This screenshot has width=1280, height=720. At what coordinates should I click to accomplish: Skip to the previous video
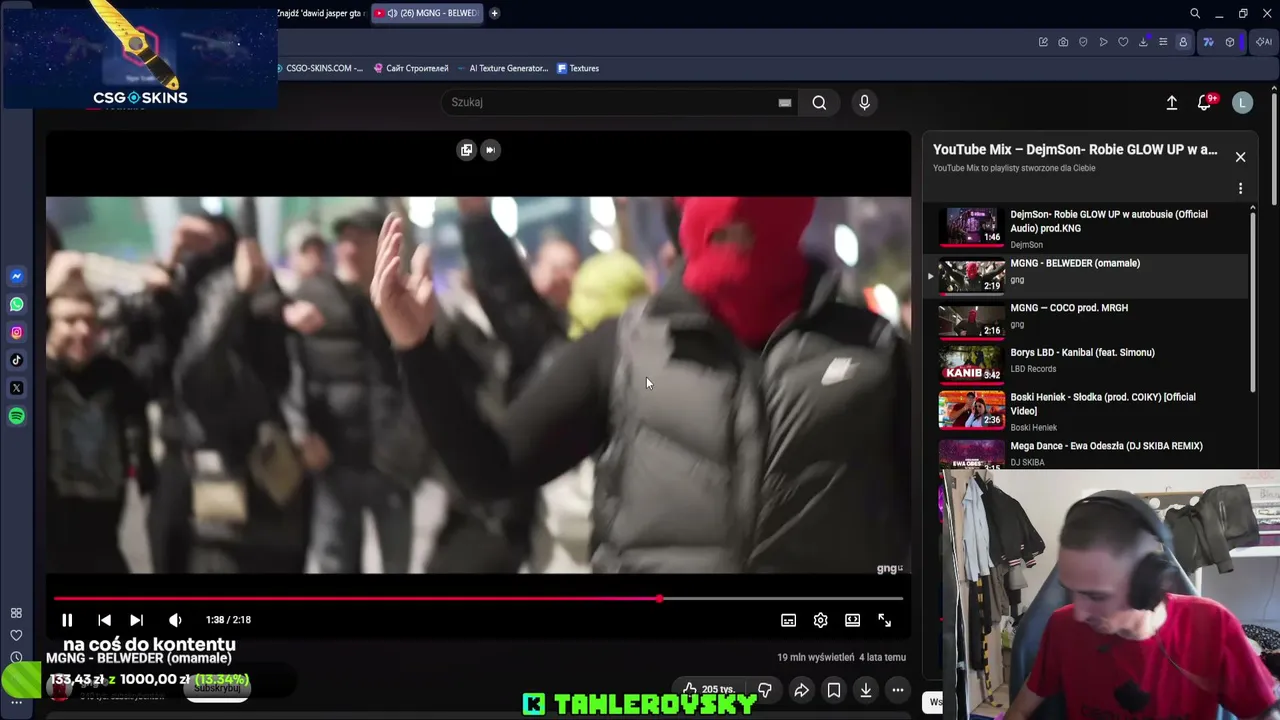(x=104, y=620)
